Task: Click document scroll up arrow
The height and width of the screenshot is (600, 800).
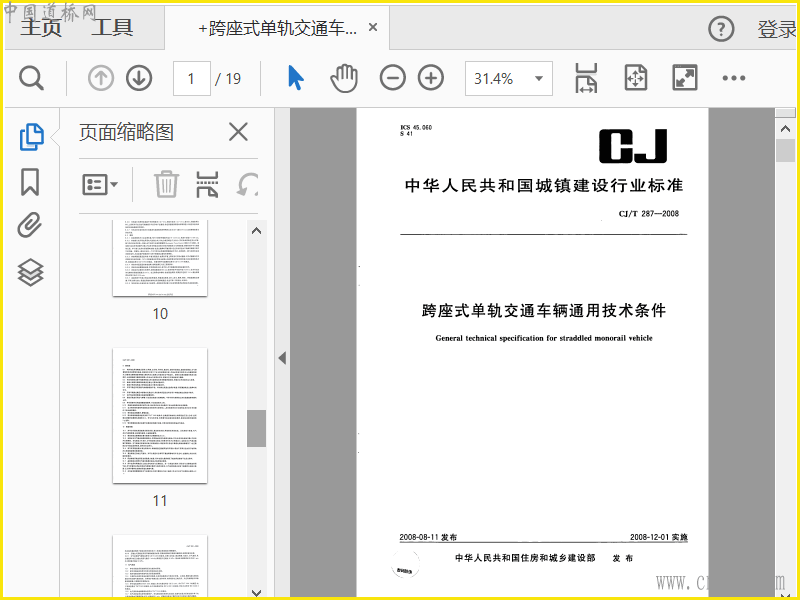Action: (x=785, y=129)
